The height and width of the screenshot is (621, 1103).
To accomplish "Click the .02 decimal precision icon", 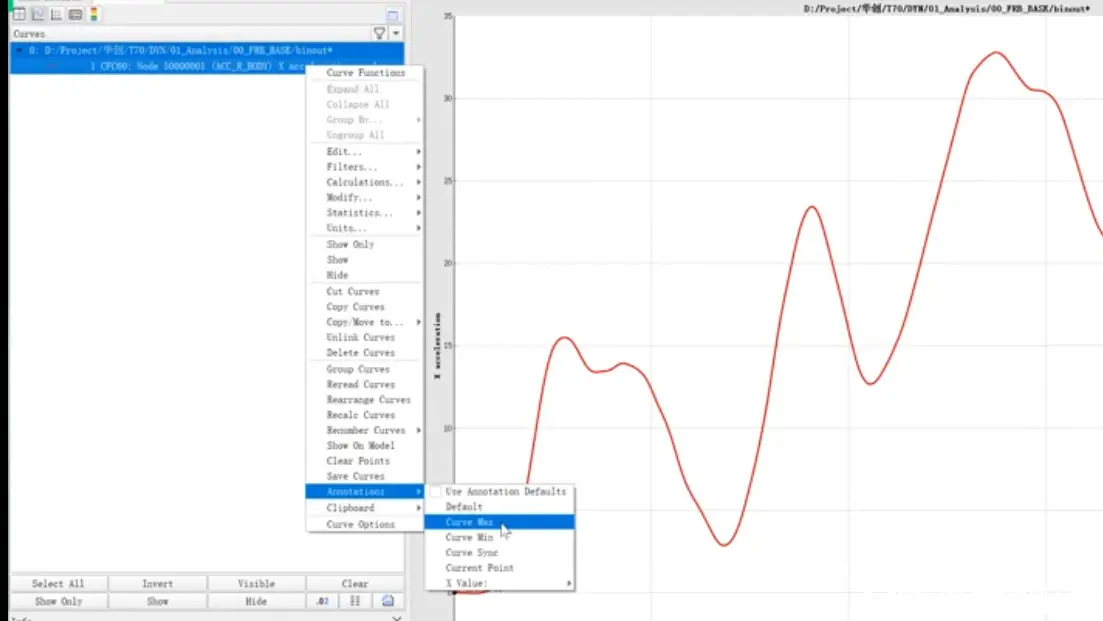I will tap(322, 601).
